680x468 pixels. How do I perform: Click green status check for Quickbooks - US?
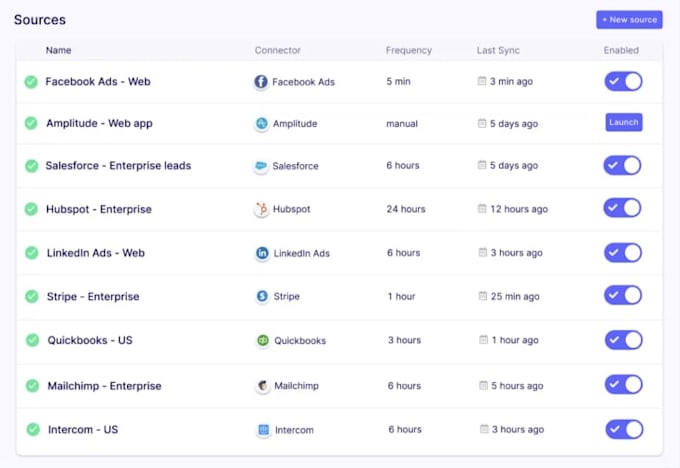[32, 340]
